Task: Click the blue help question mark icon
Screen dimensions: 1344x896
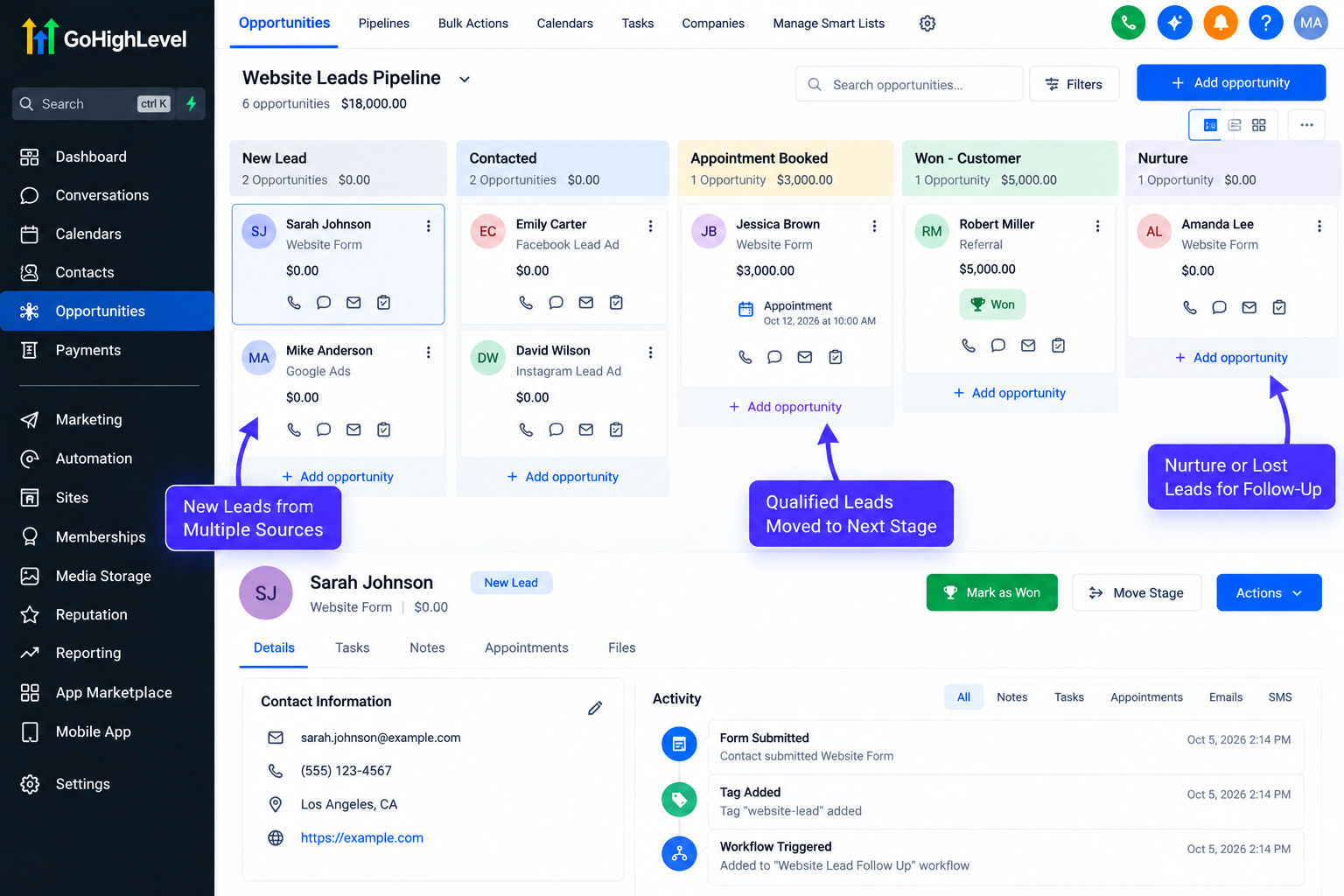Action: pos(1266,23)
